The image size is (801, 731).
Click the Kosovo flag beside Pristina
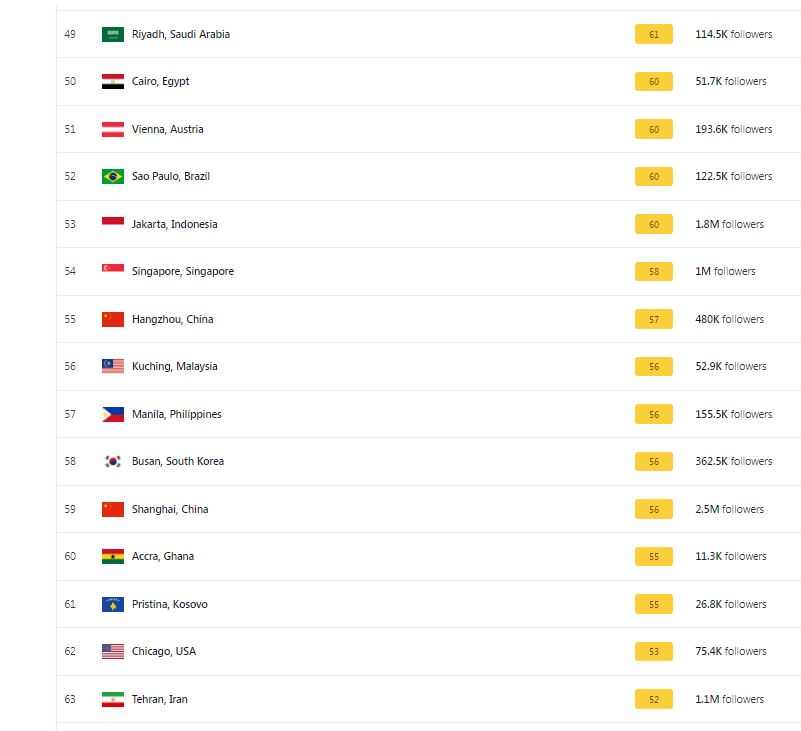[x=113, y=604]
